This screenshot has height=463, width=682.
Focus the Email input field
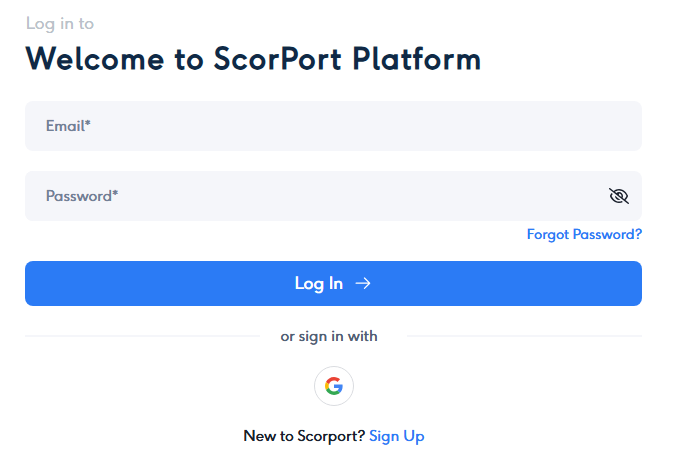333,126
